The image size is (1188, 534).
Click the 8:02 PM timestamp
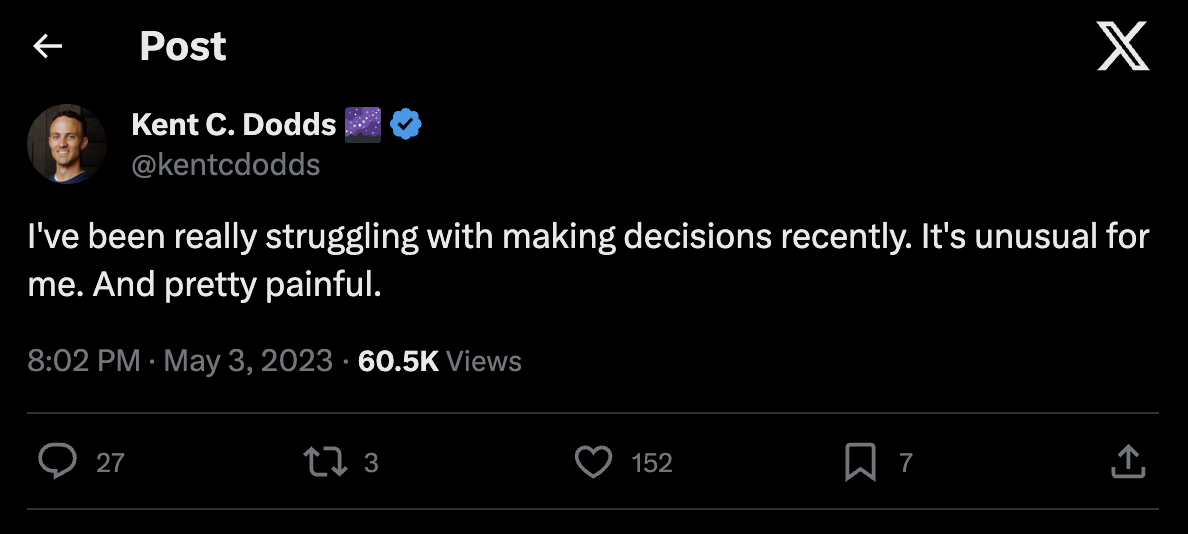(83, 361)
